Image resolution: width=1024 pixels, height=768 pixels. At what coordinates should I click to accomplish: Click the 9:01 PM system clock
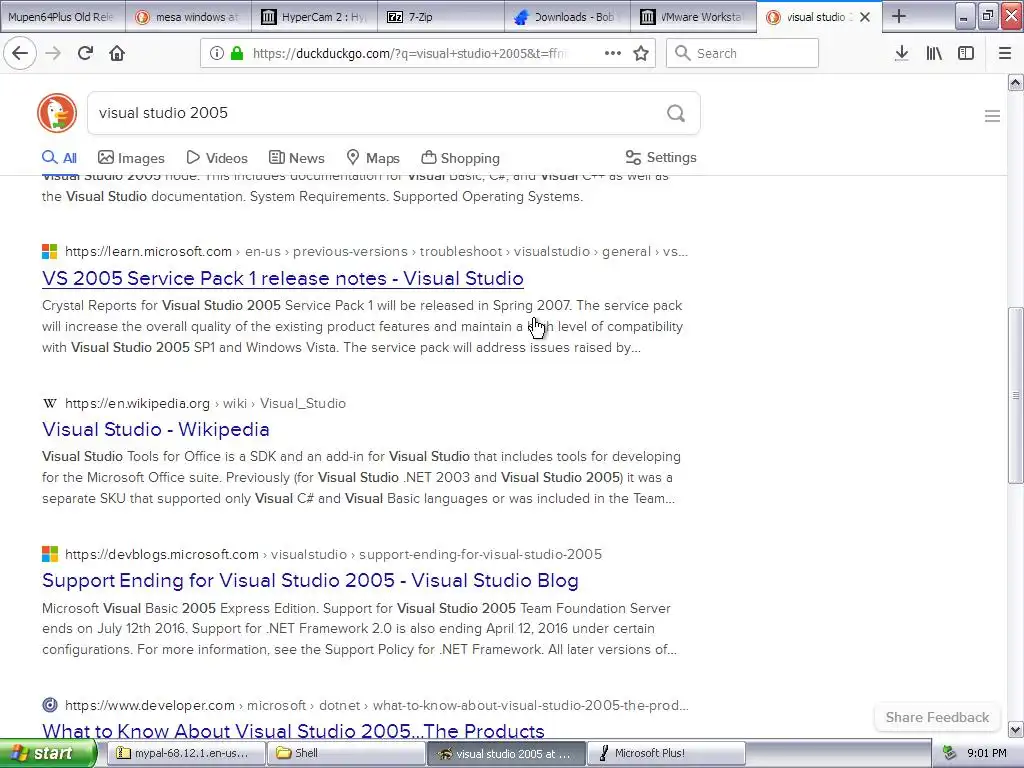[x=987, y=753]
